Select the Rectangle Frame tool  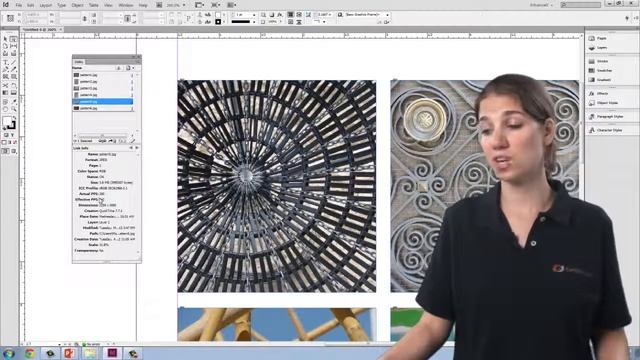[x=5, y=77]
